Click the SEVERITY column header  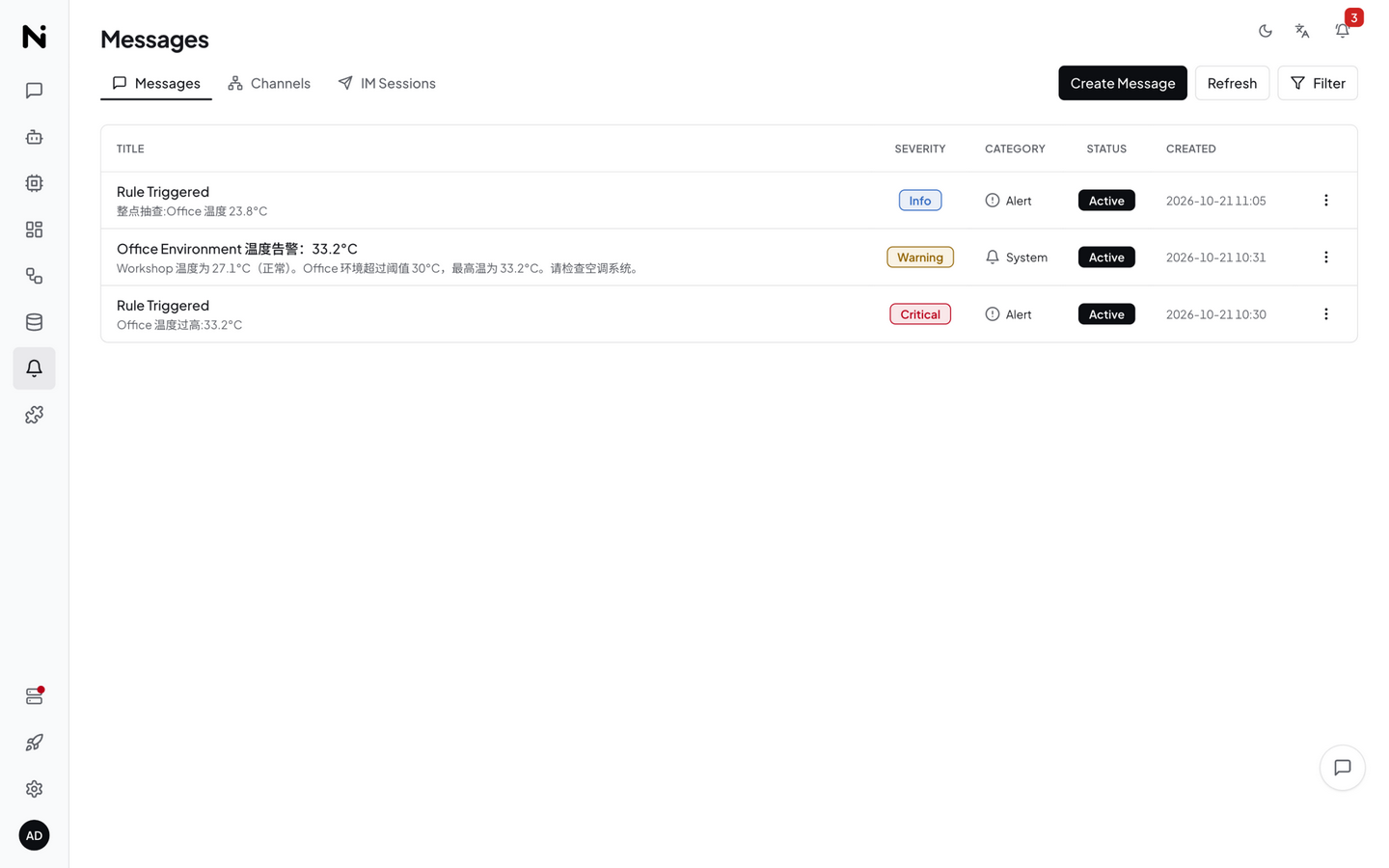[920, 149]
